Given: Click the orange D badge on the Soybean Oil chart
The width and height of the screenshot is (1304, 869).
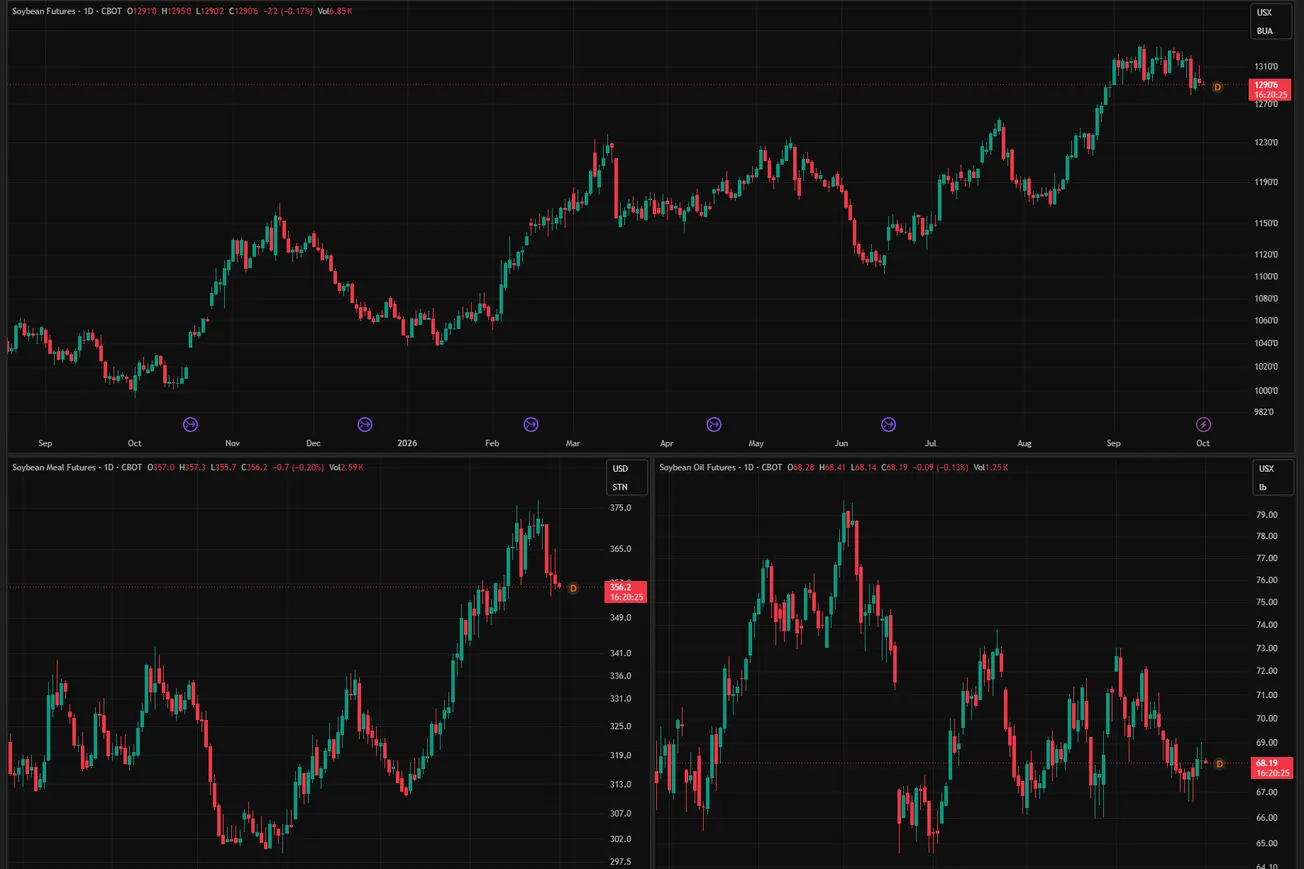Looking at the screenshot, I should 1219,763.
